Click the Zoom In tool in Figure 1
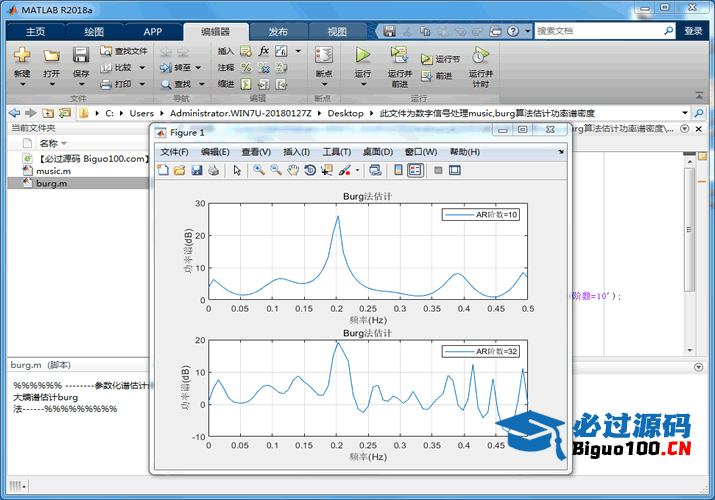The image size is (715, 500). (x=259, y=170)
